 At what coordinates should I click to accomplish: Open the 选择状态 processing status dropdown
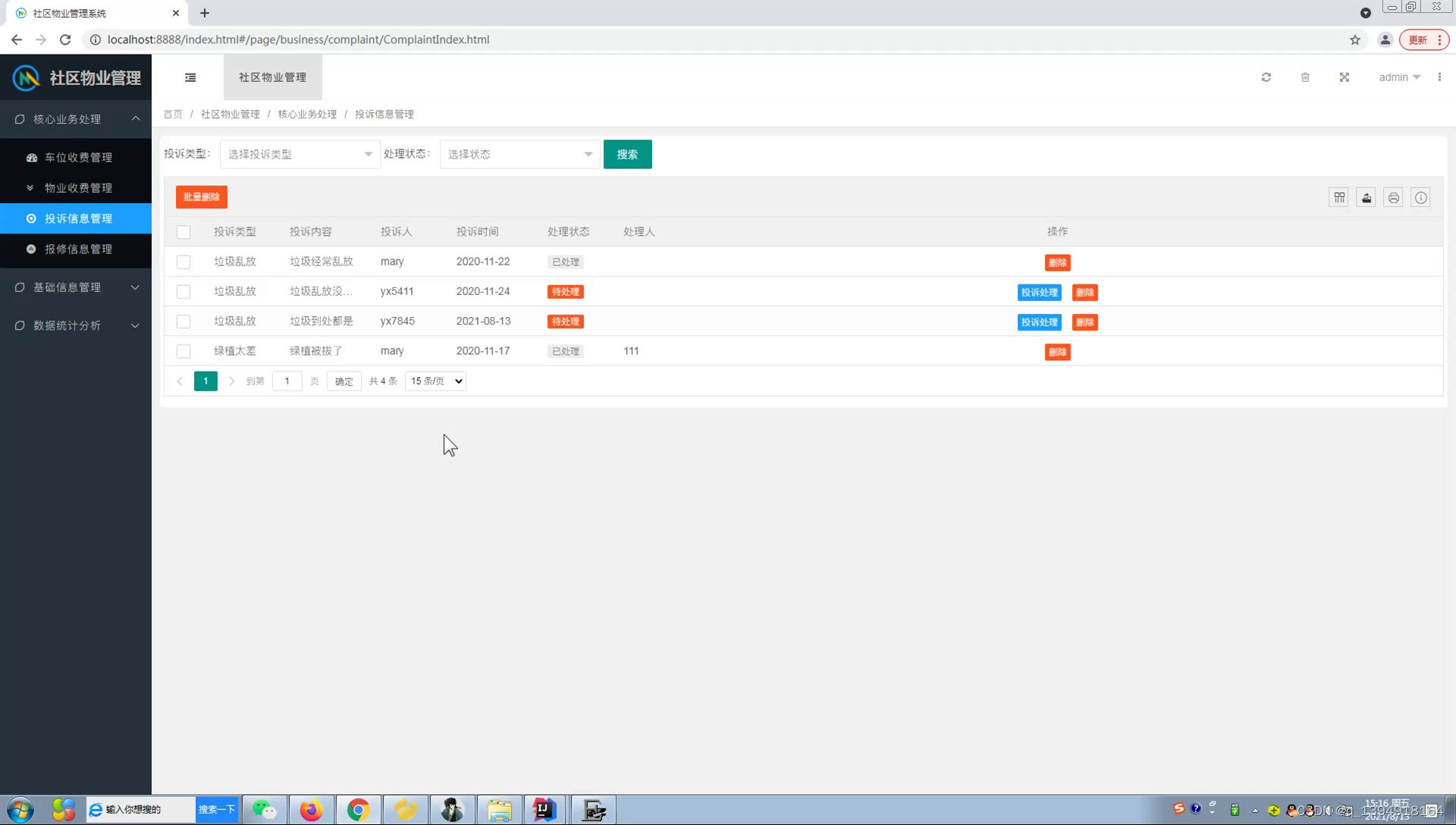(x=519, y=154)
